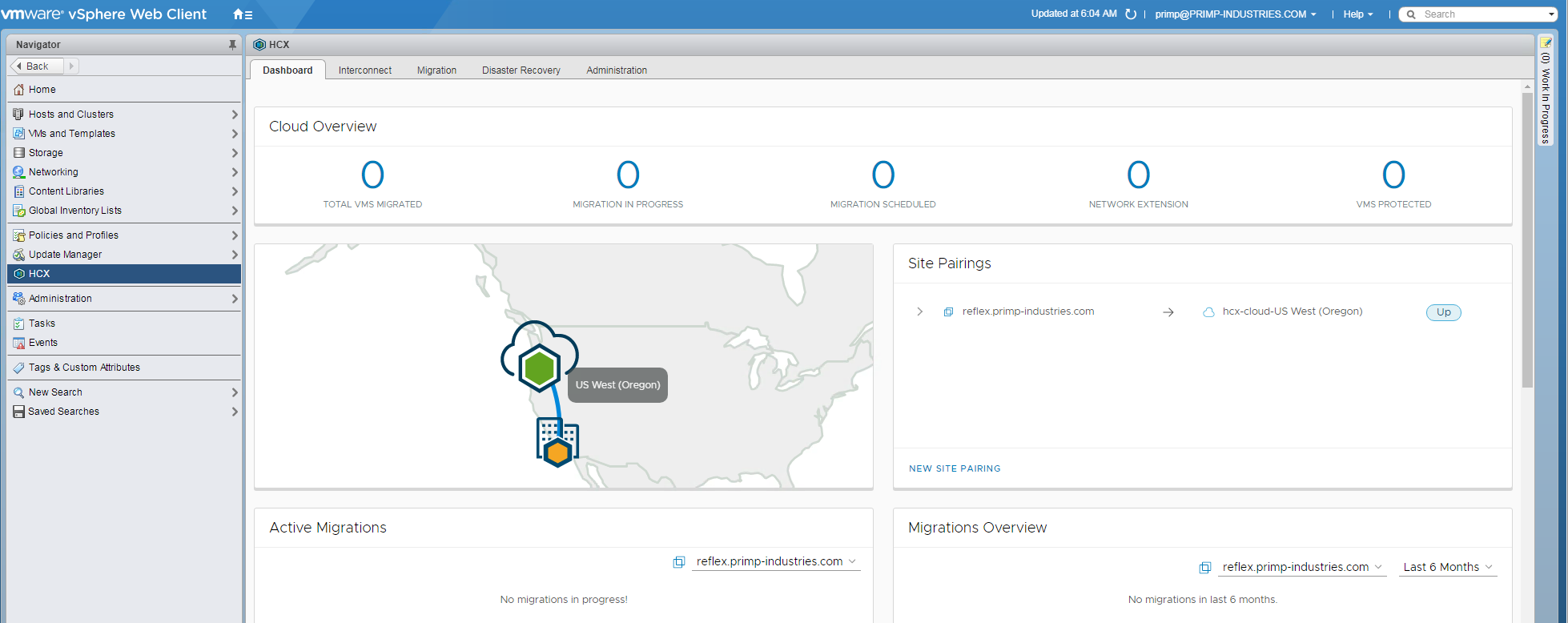Open the Work In Progress notes icon

[1546, 43]
